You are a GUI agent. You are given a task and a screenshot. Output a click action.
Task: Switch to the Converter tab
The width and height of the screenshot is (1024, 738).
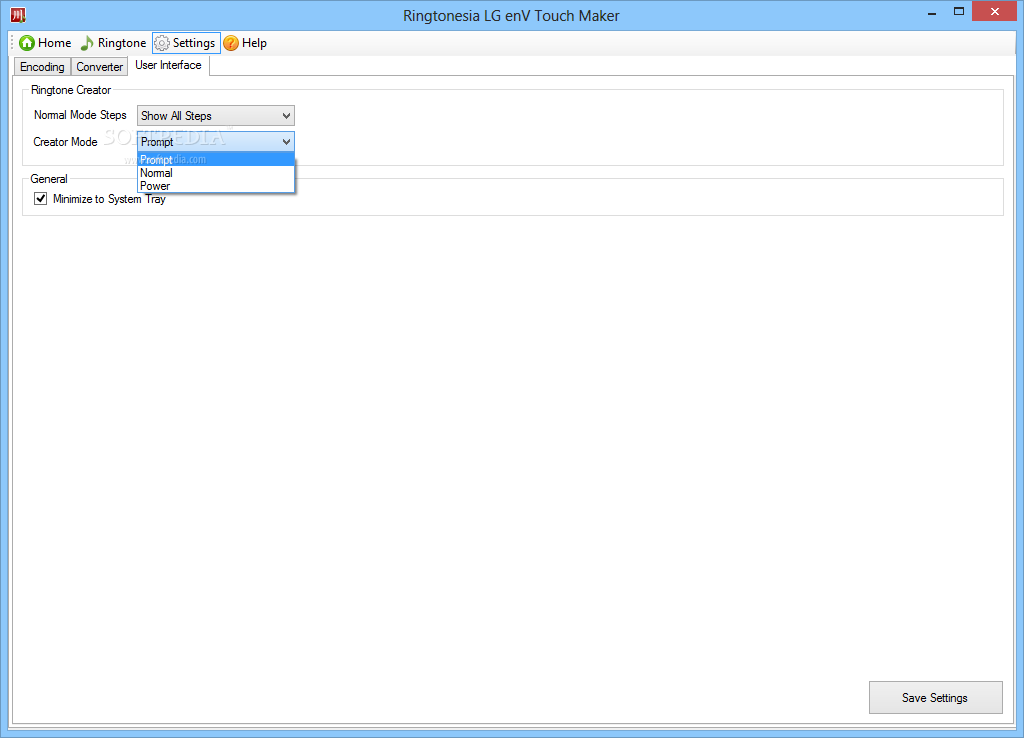click(x=99, y=67)
